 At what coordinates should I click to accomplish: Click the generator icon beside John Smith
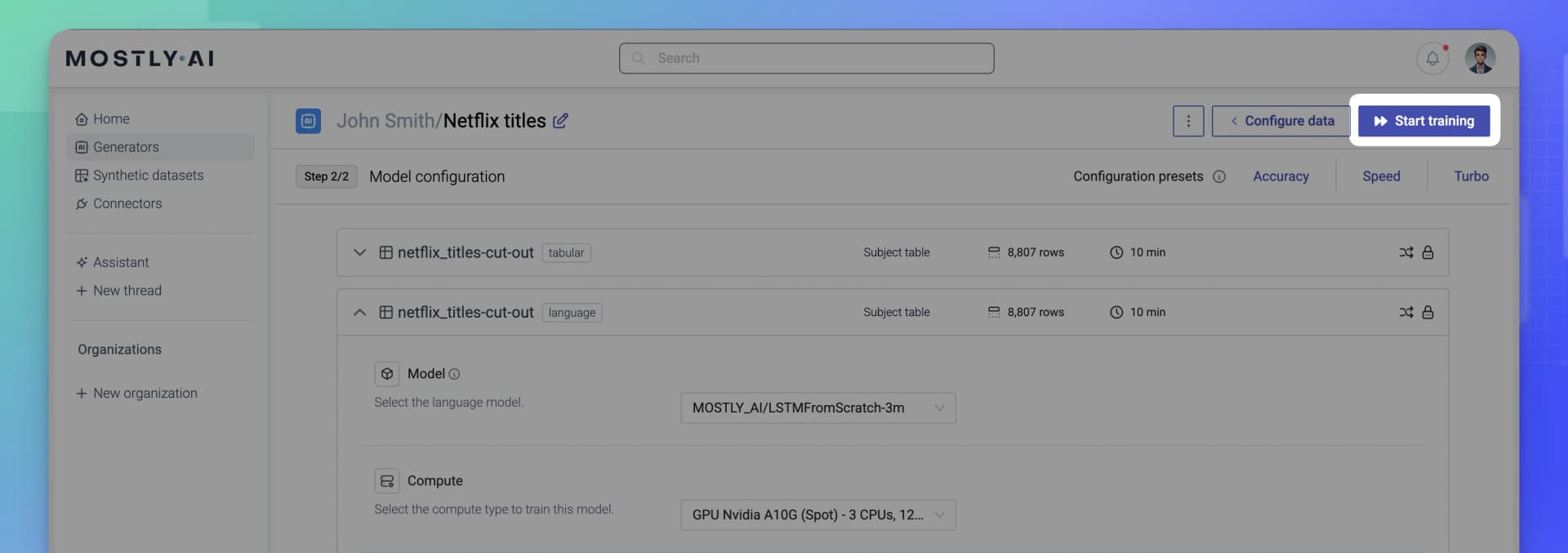308,121
